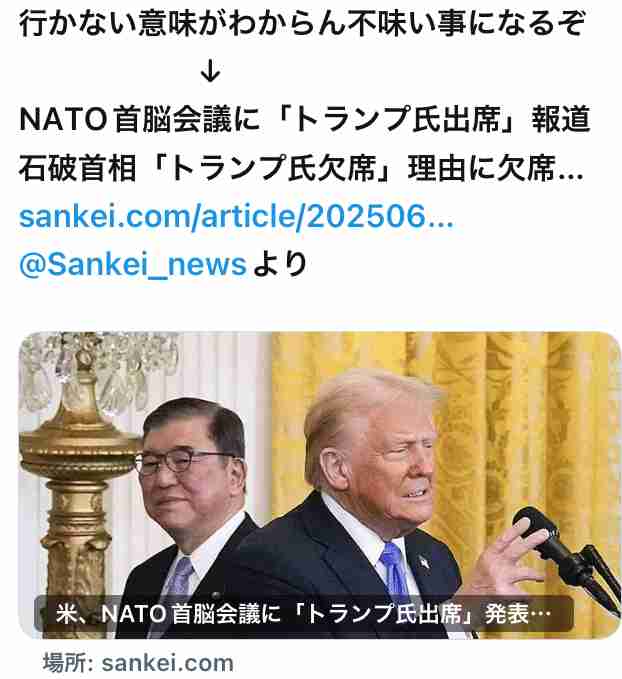Tap the 理由に欠席… truncated text ending
This screenshot has width=622, height=679.
pos(496,168)
